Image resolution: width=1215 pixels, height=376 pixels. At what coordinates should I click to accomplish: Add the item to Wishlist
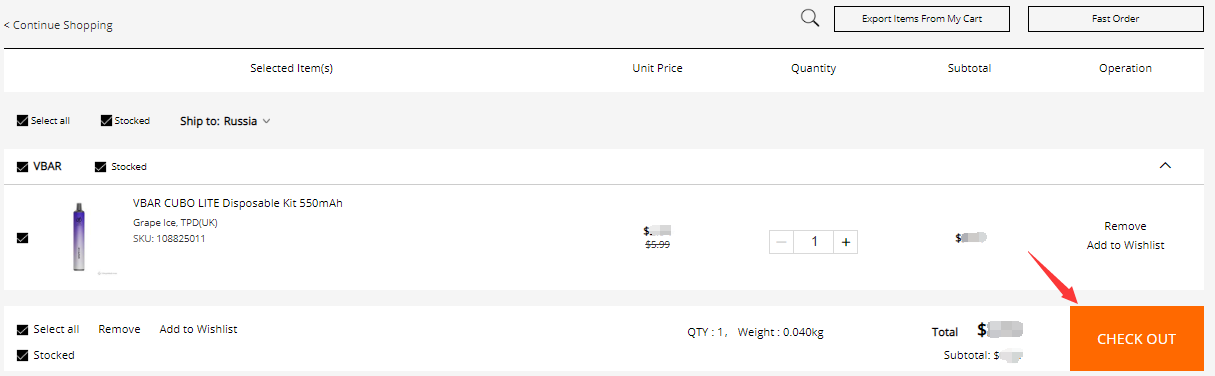click(x=1125, y=245)
